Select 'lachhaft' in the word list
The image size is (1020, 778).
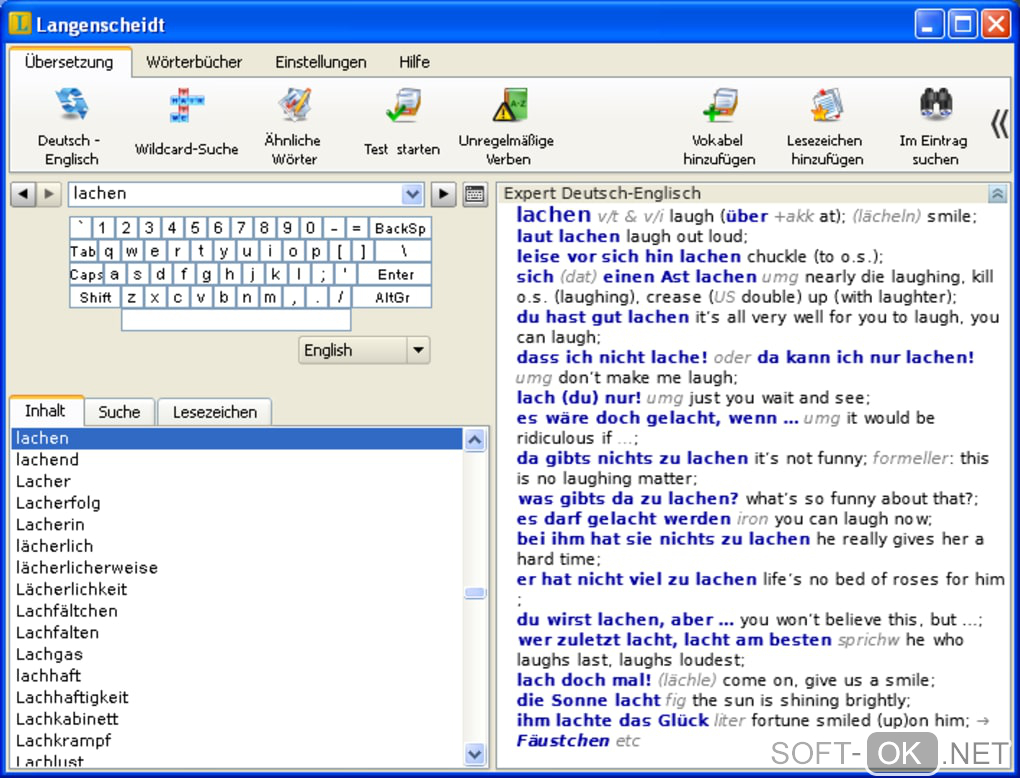click(237, 675)
